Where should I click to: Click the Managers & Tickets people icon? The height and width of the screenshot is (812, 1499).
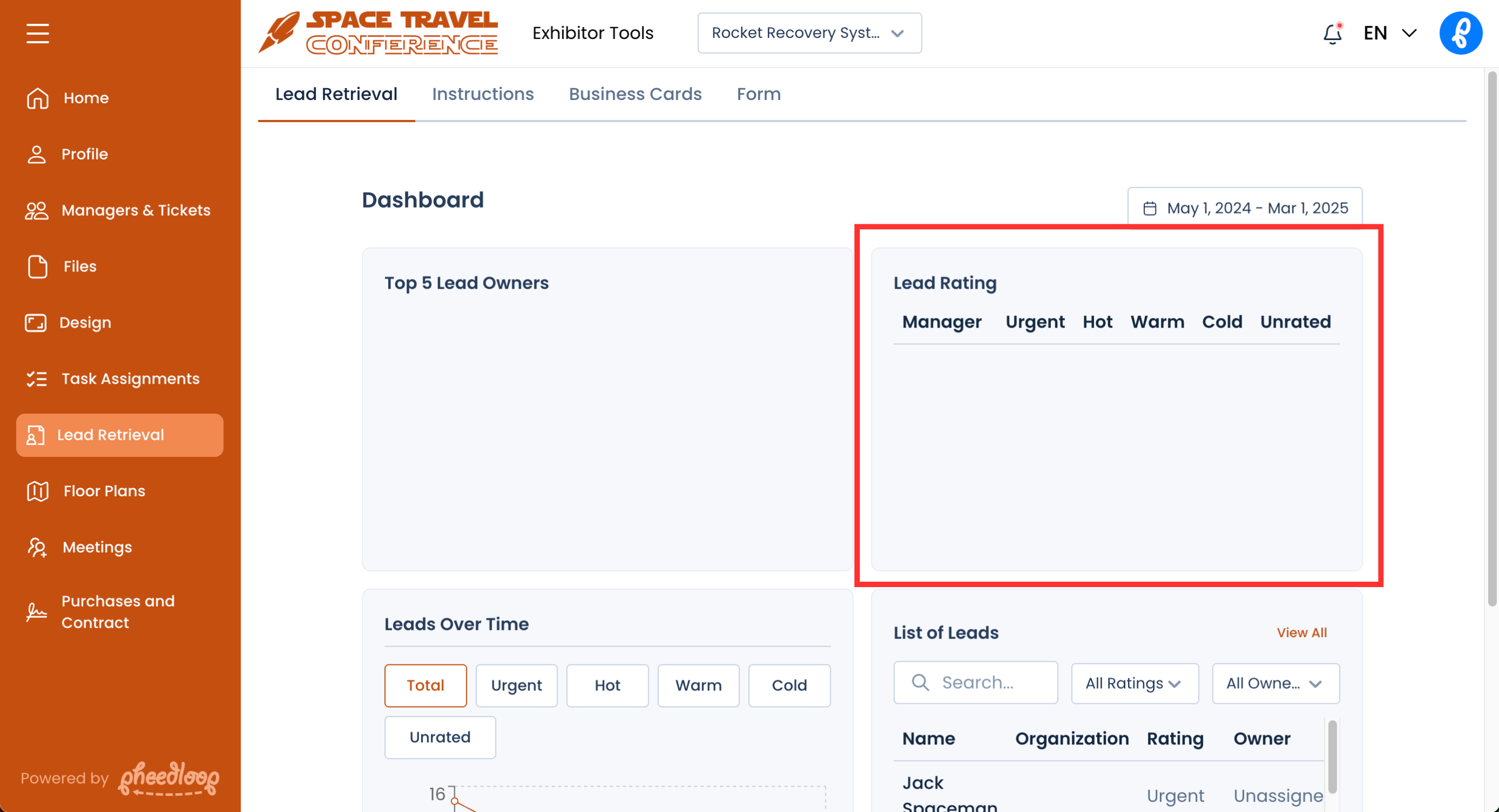[37, 210]
